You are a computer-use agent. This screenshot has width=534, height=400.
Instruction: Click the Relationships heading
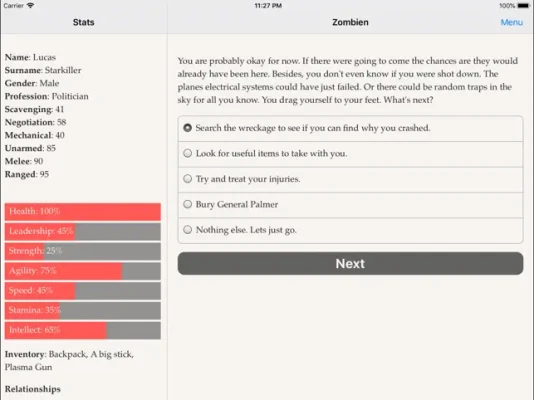33,389
